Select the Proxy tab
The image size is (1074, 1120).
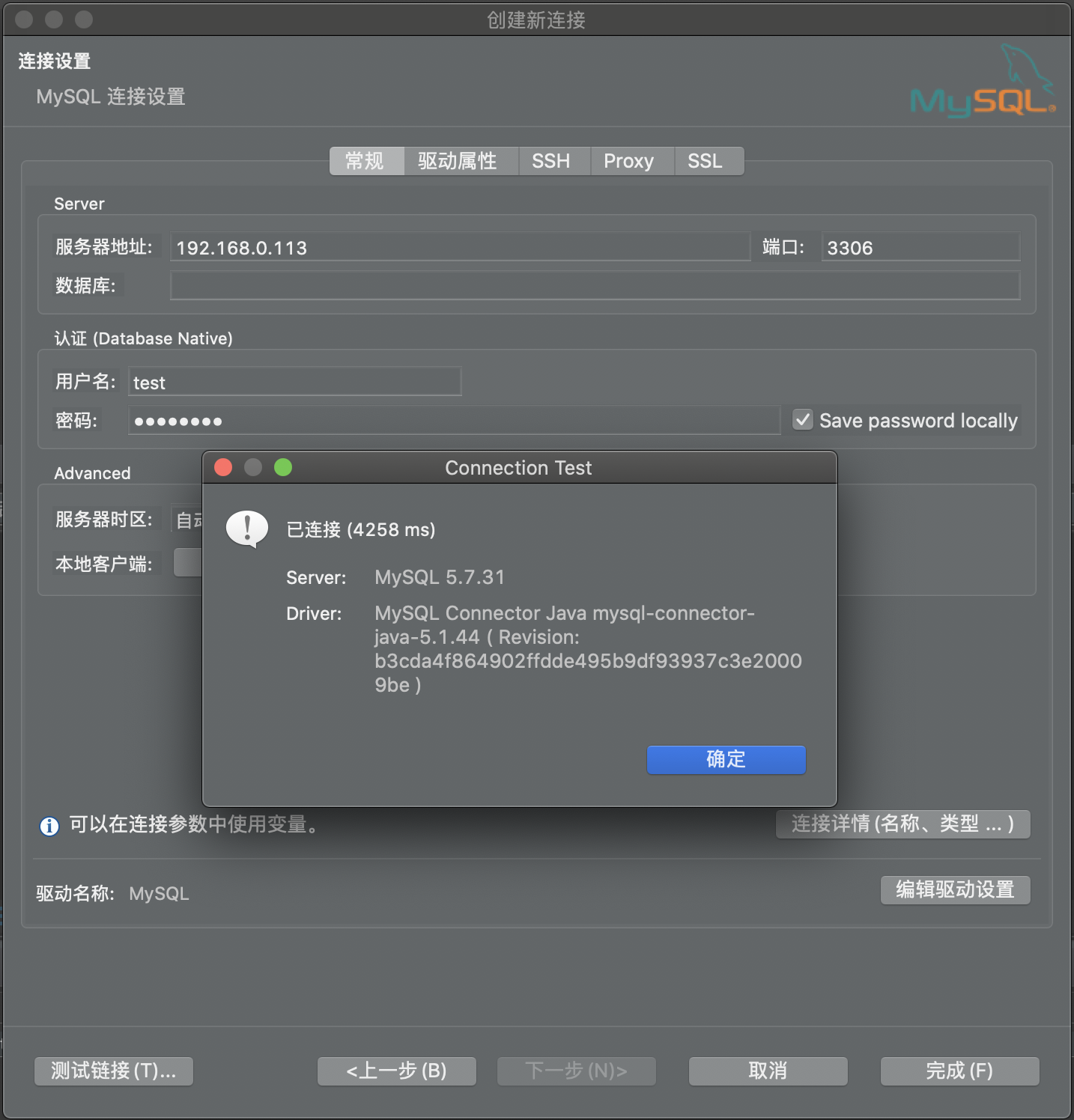pyautogui.click(x=633, y=161)
